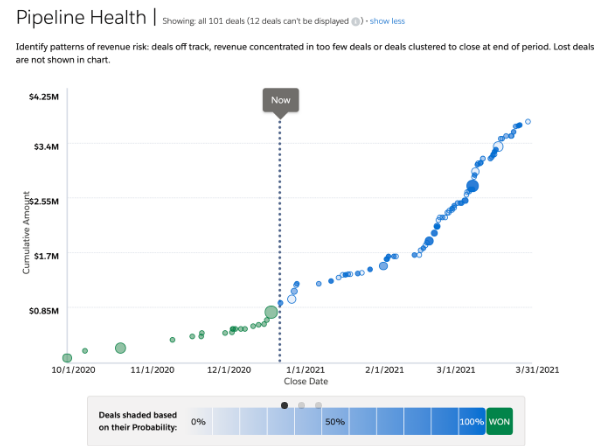Click the 3/31/2021 close date axis label

click(537, 370)
